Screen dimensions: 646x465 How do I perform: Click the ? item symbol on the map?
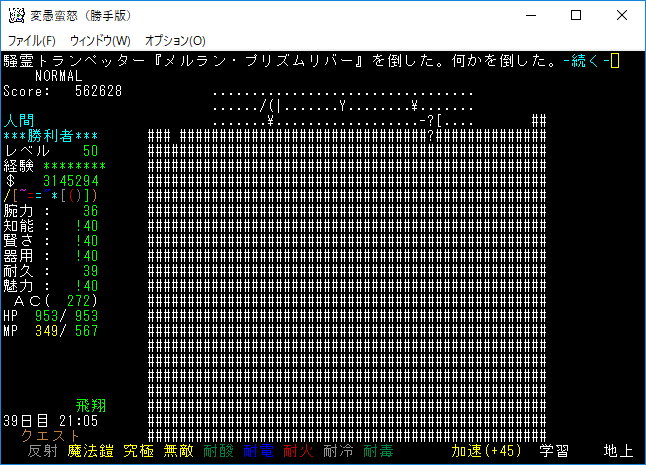[431, 136]
